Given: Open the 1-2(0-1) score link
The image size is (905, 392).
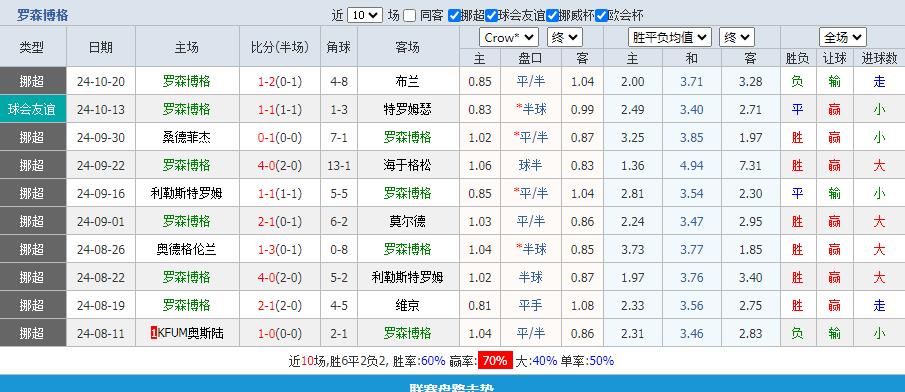Looking at the screenshot, I should [279, 81].
